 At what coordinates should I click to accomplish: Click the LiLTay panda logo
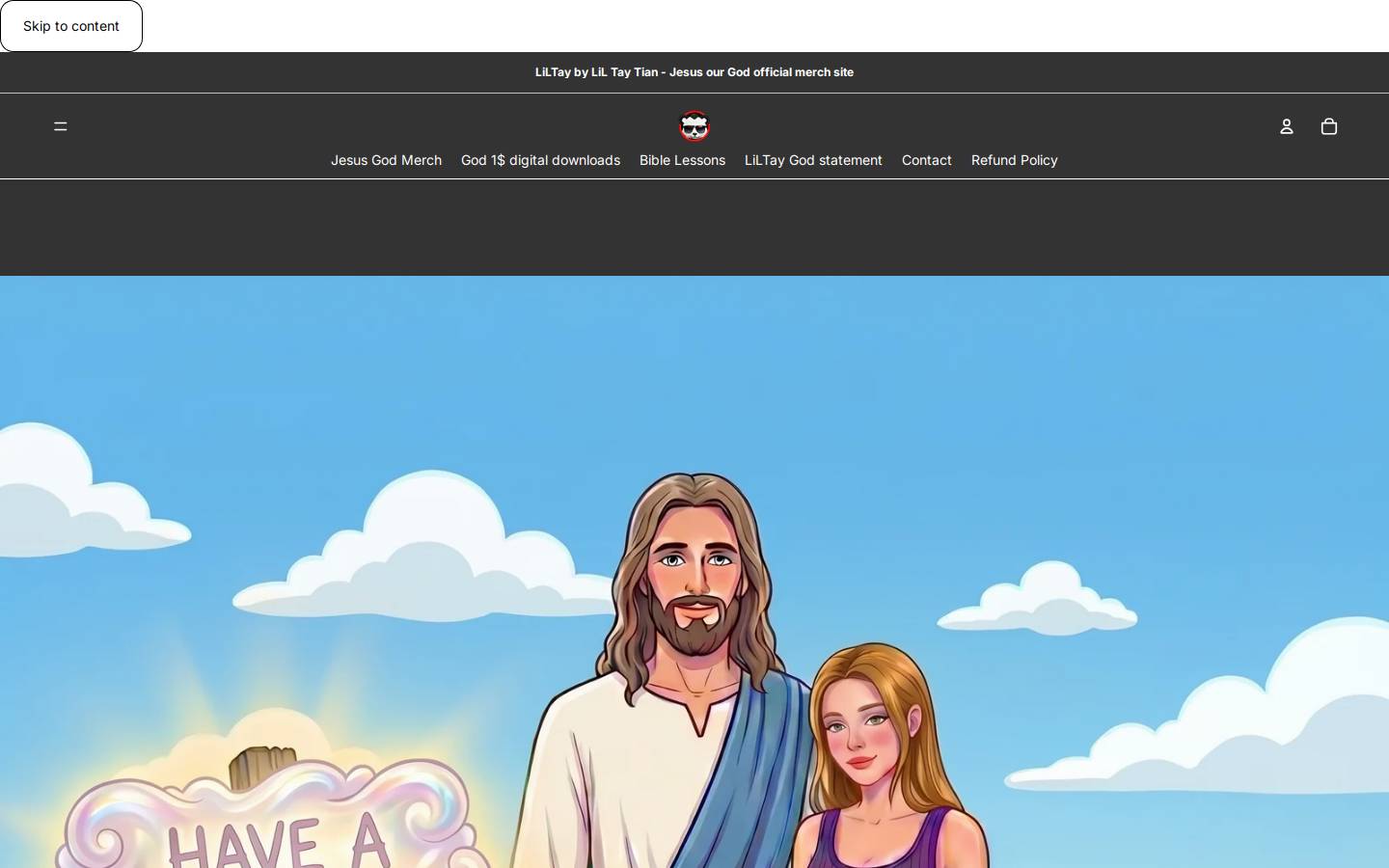(x=694, y=126)
